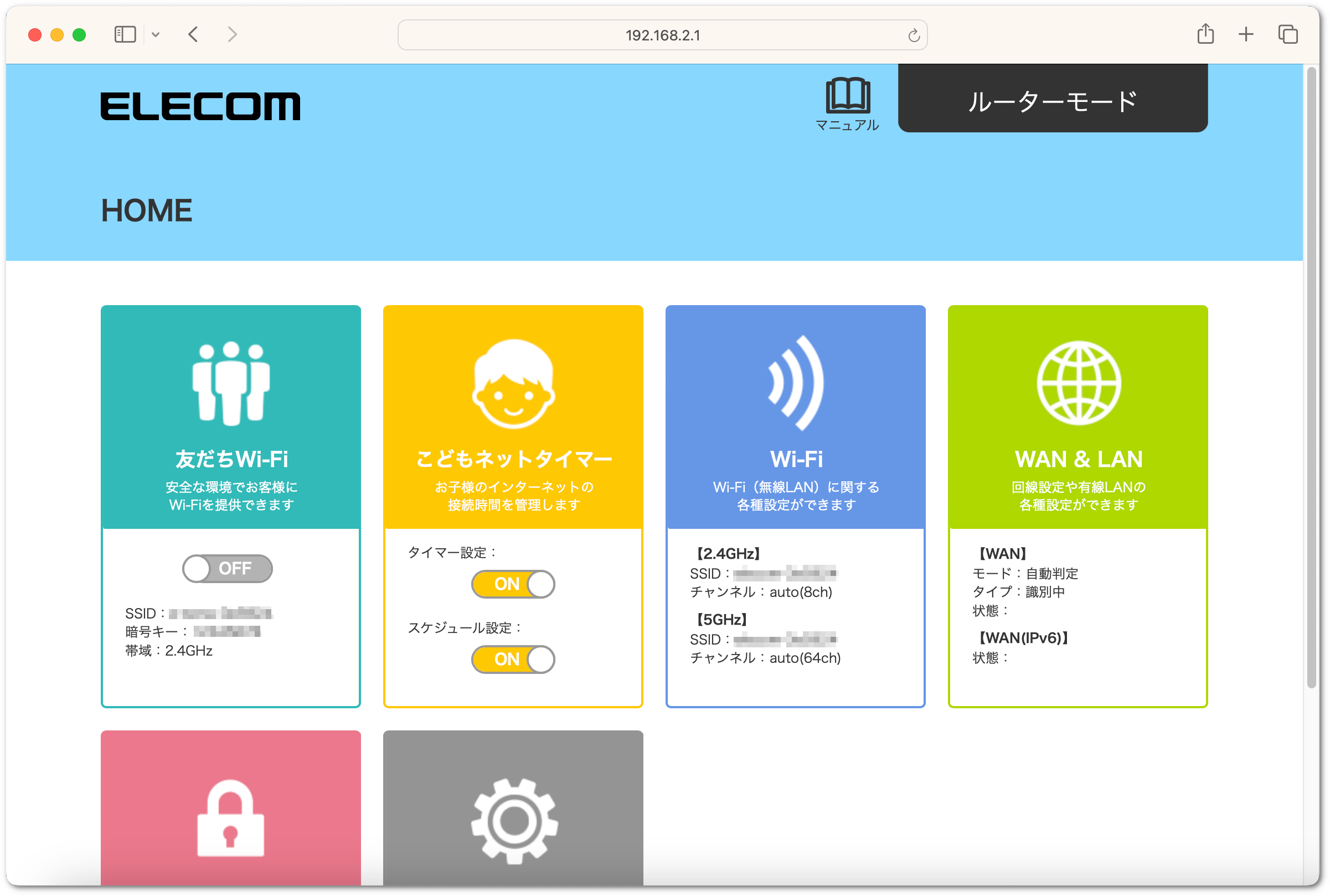Click the HOME page title
Image resolution: width=1330 pixels, height=896 pixels.
click(x=146, y=210)
